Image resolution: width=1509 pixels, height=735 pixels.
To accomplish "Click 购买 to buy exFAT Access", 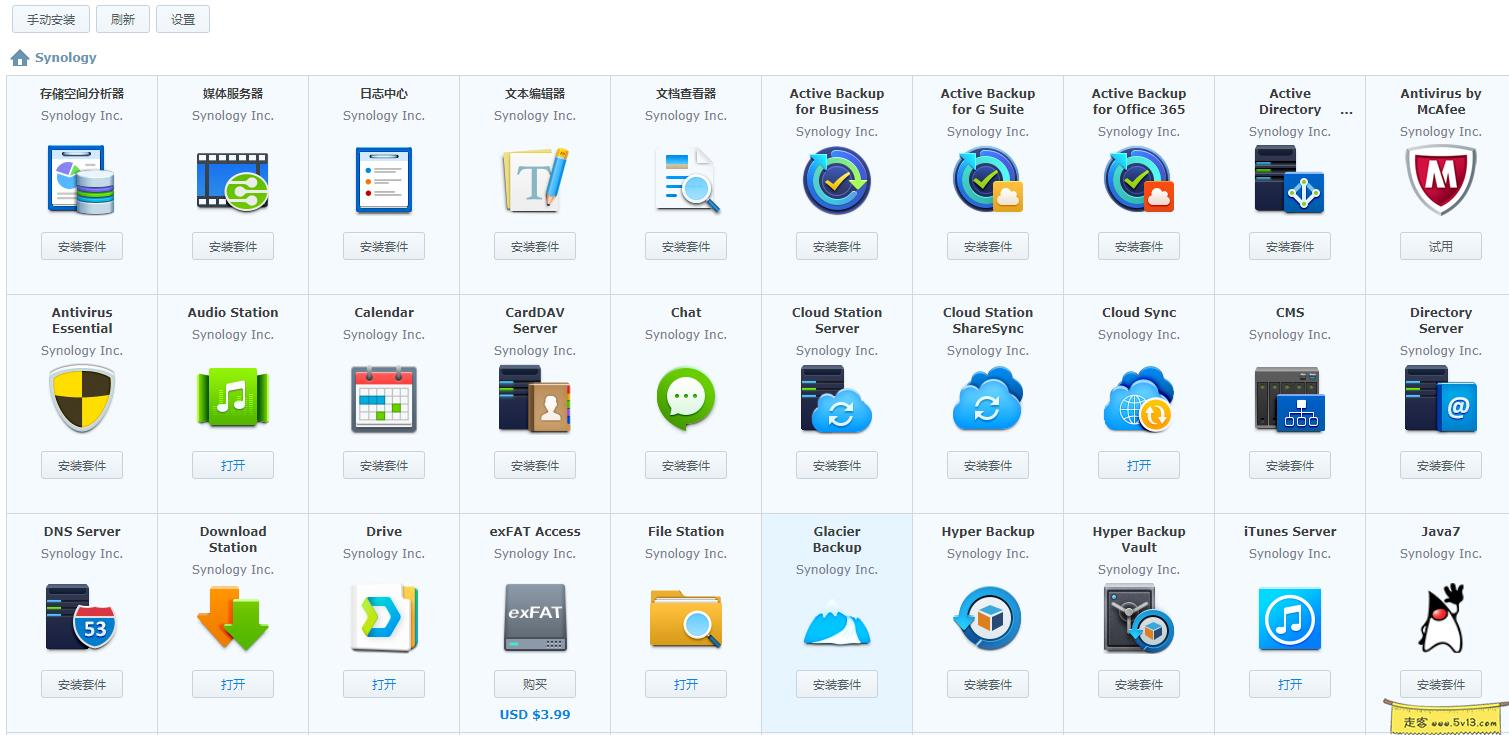I will [x=534, y=684].
